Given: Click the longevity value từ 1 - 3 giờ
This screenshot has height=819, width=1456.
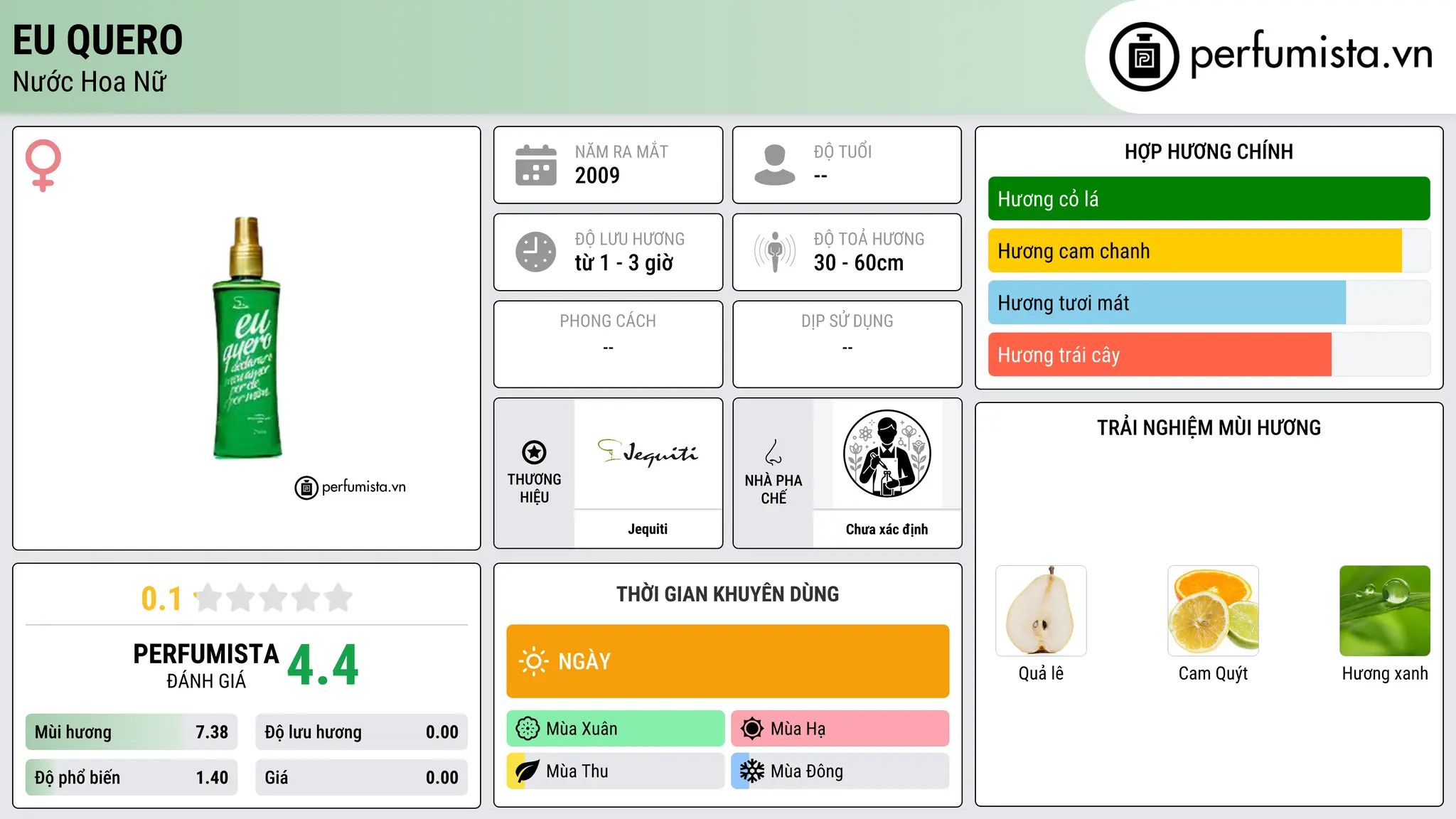Looking at the screenshot, I should 624,263.
